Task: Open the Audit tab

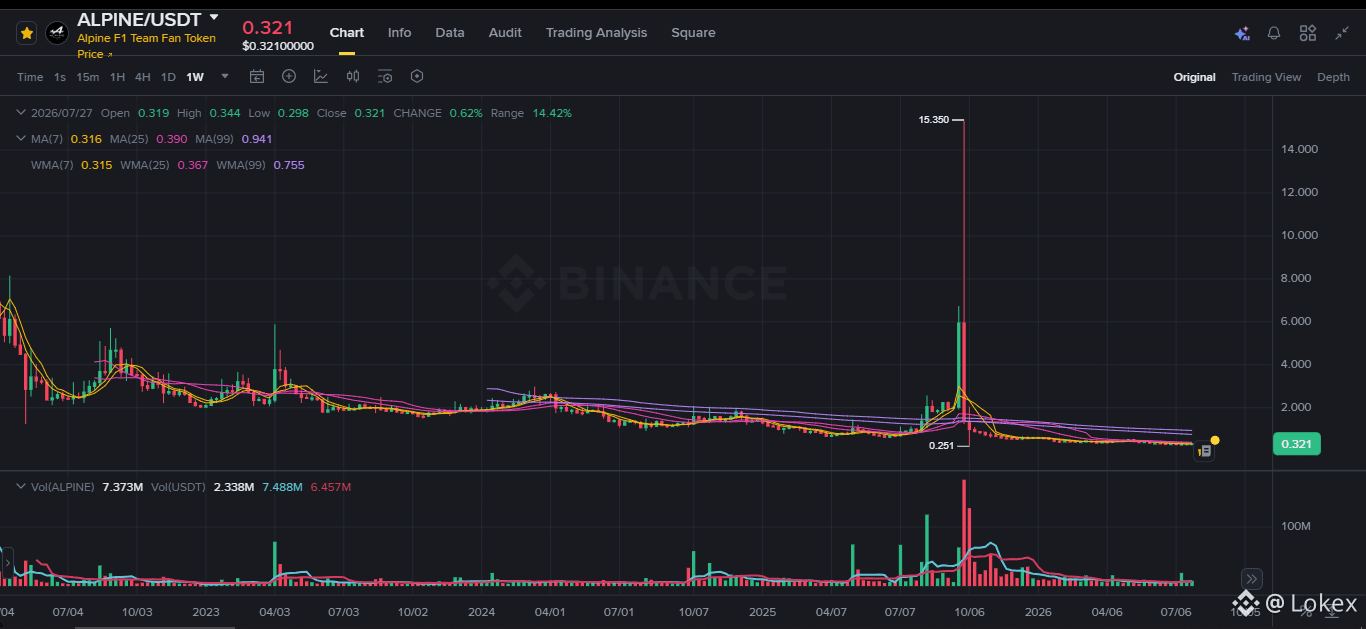Action: pyautogui.click(x=505, y=32)
